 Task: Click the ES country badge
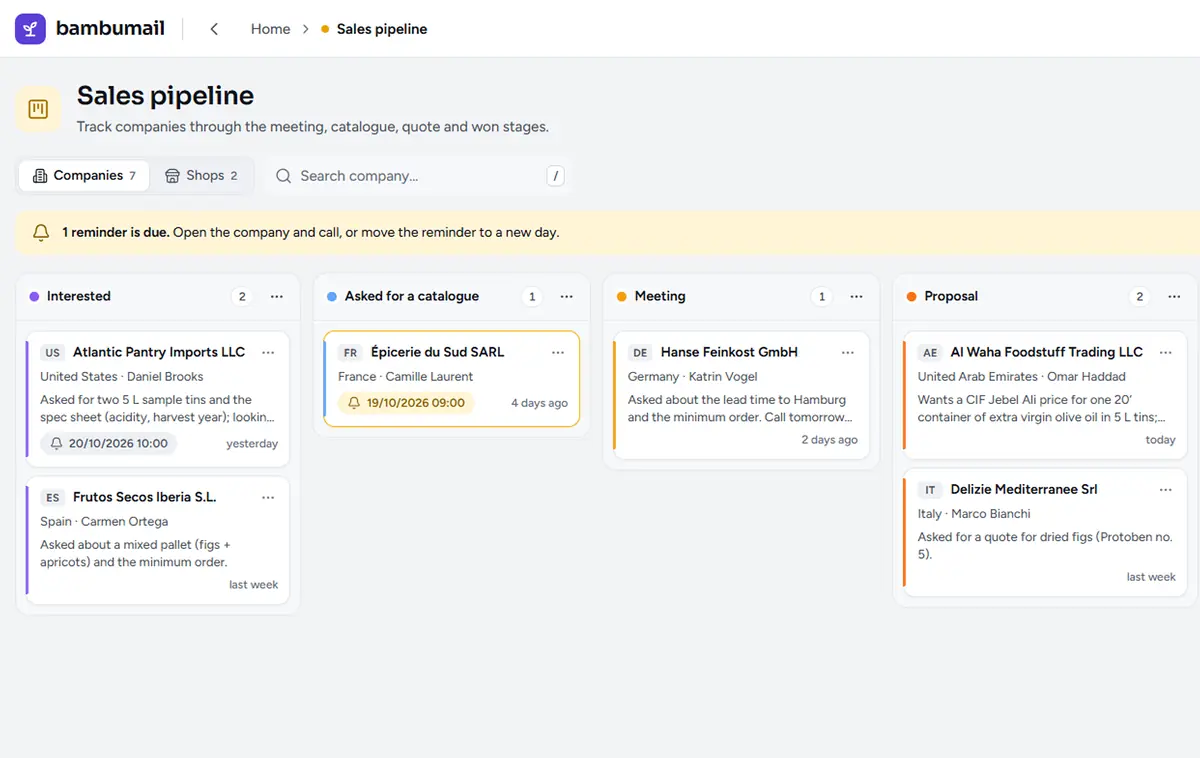point(53,498)
